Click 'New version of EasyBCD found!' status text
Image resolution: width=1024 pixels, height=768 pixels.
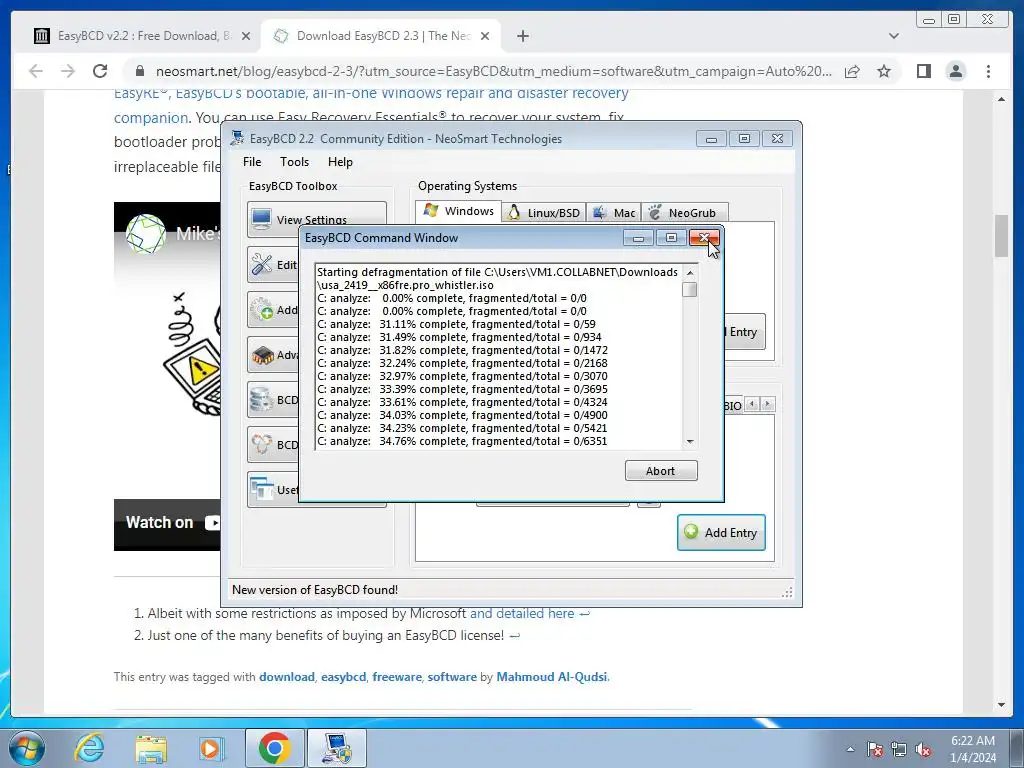point(315,590)
